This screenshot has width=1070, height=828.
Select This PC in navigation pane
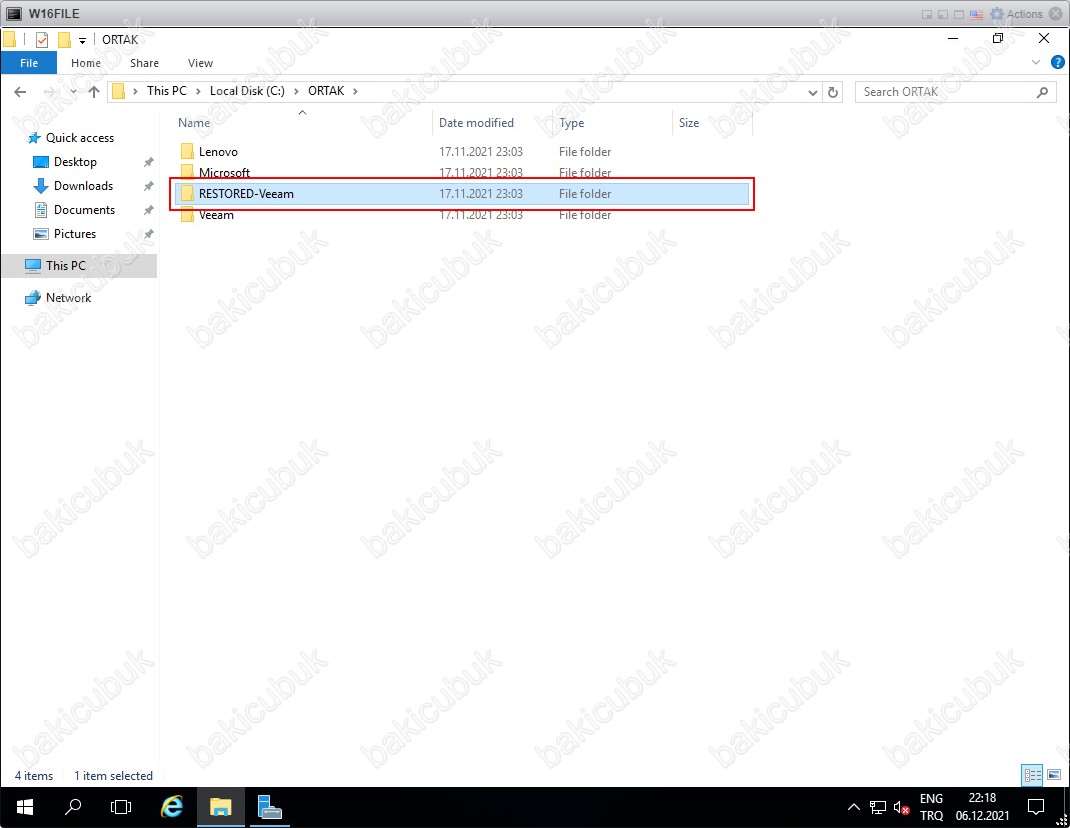tap(79, 266)
